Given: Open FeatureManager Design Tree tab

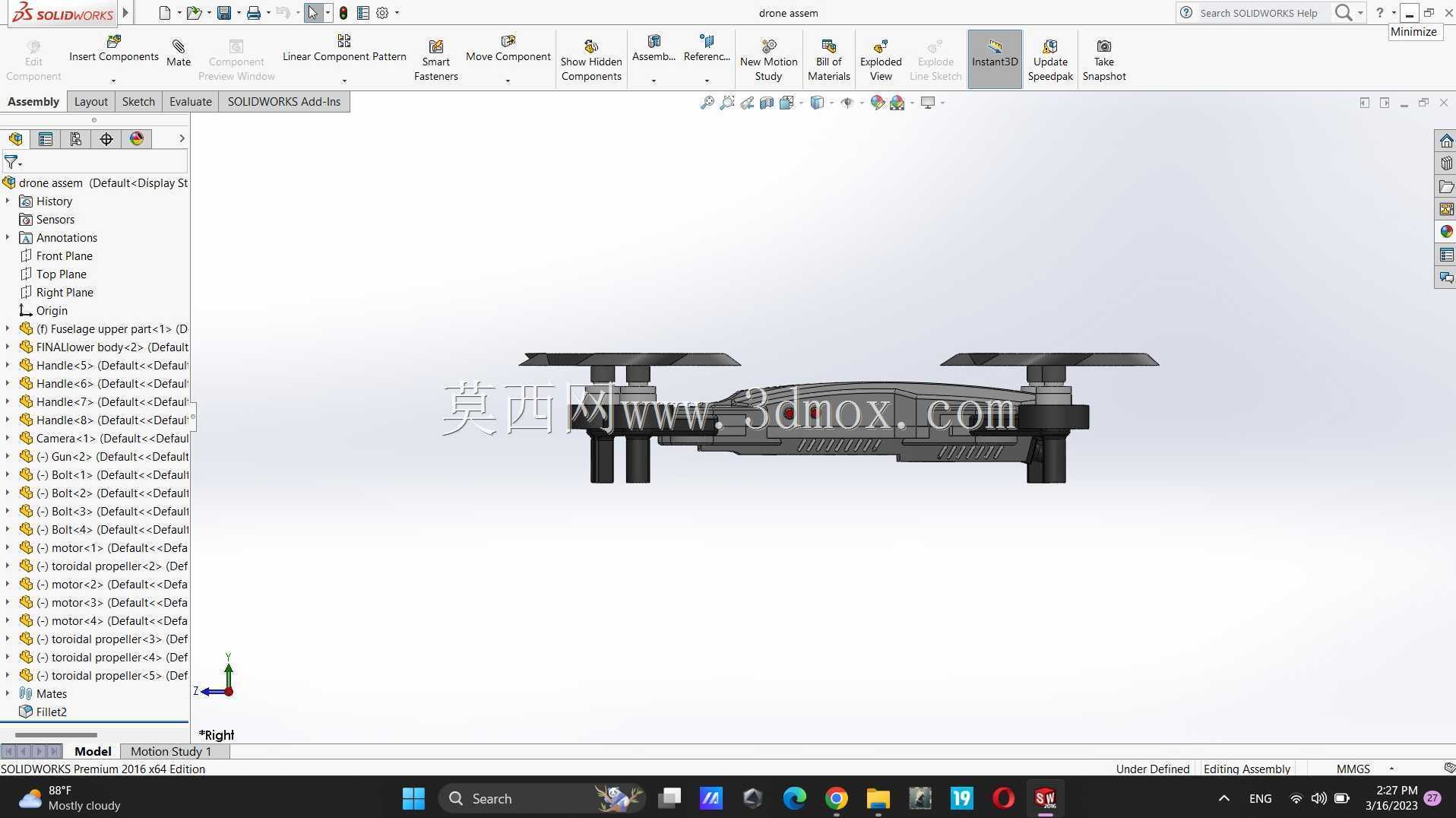Looking at the screenshot, I should click(15, 138).
